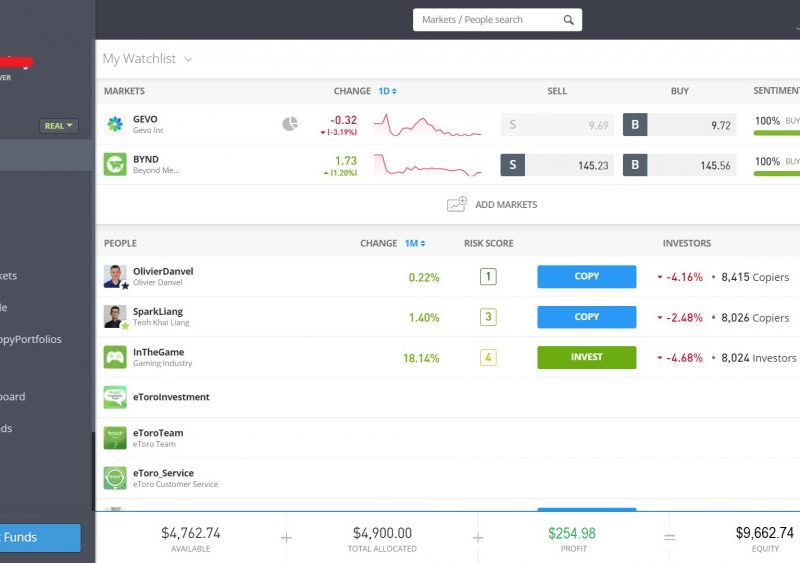Click the search magnifier icon

(x=568, y=20)
